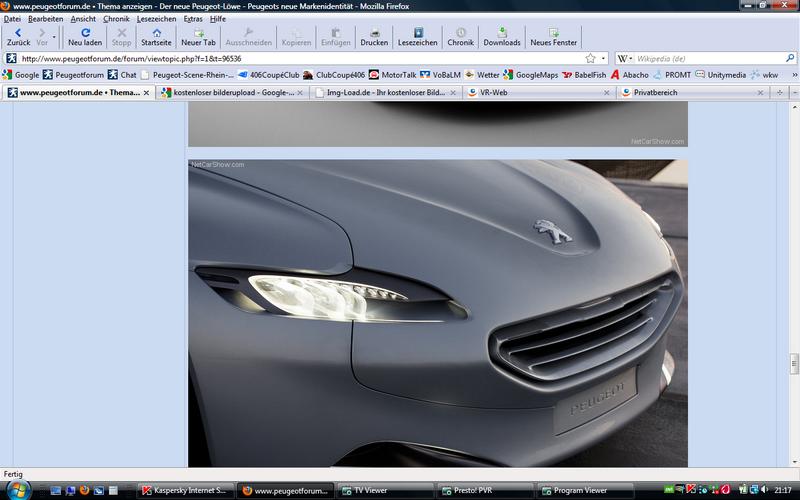This screenshot has width=800, height=500.
Task: Open the Ansicht menu
Action: coord(83,19)
